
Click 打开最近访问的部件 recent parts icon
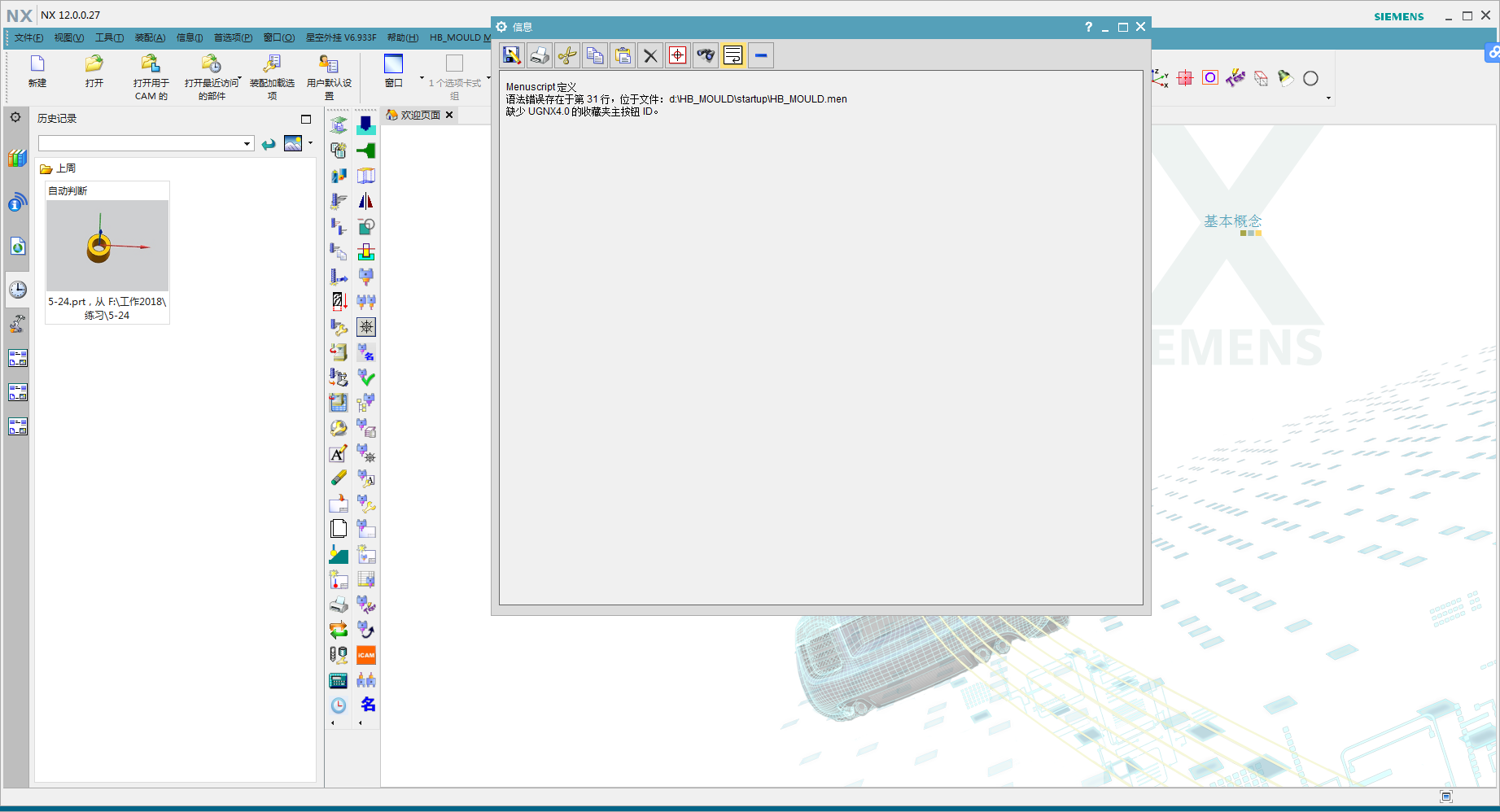pos(211,63)
